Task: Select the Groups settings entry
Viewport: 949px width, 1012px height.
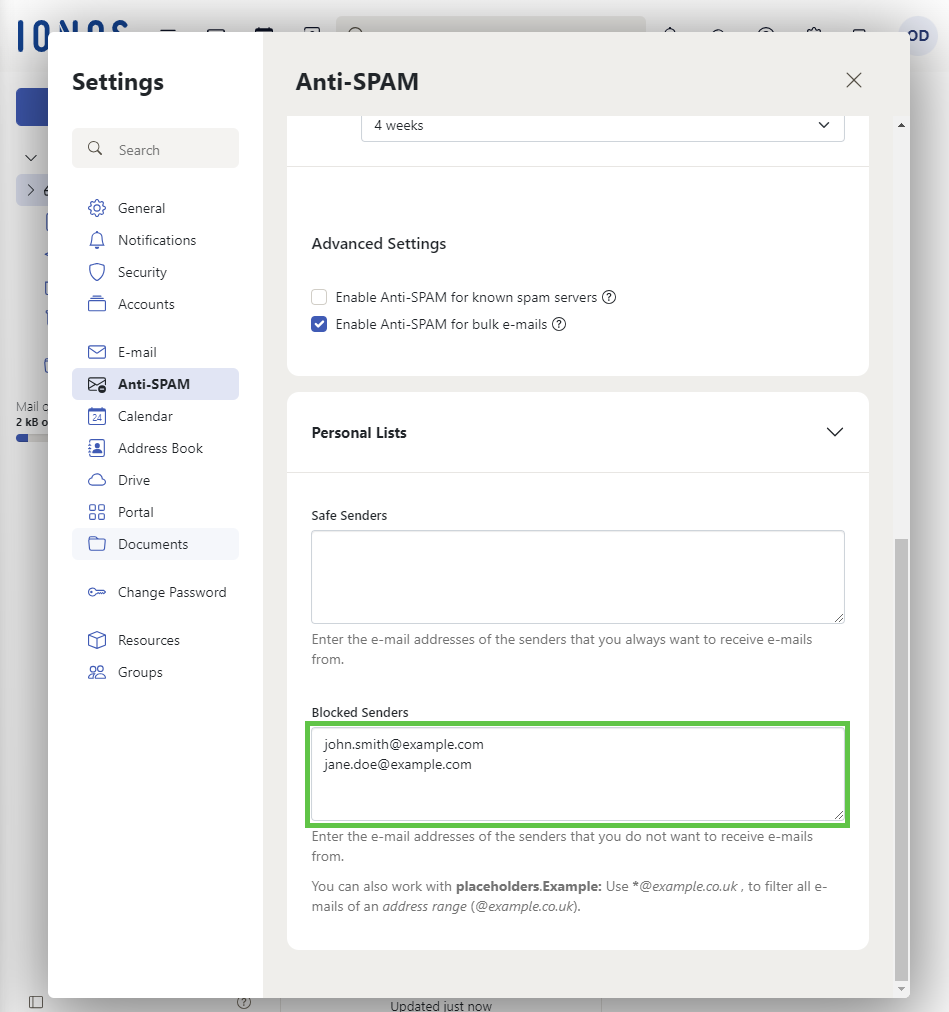Action: point(140,672)
